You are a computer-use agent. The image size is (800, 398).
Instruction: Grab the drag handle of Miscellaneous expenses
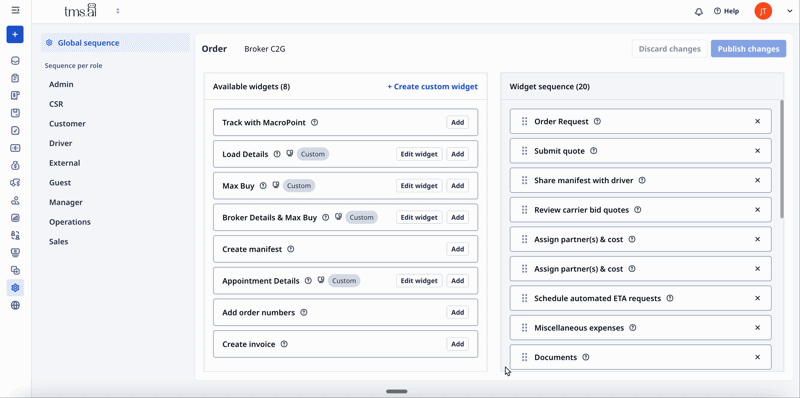524,328
